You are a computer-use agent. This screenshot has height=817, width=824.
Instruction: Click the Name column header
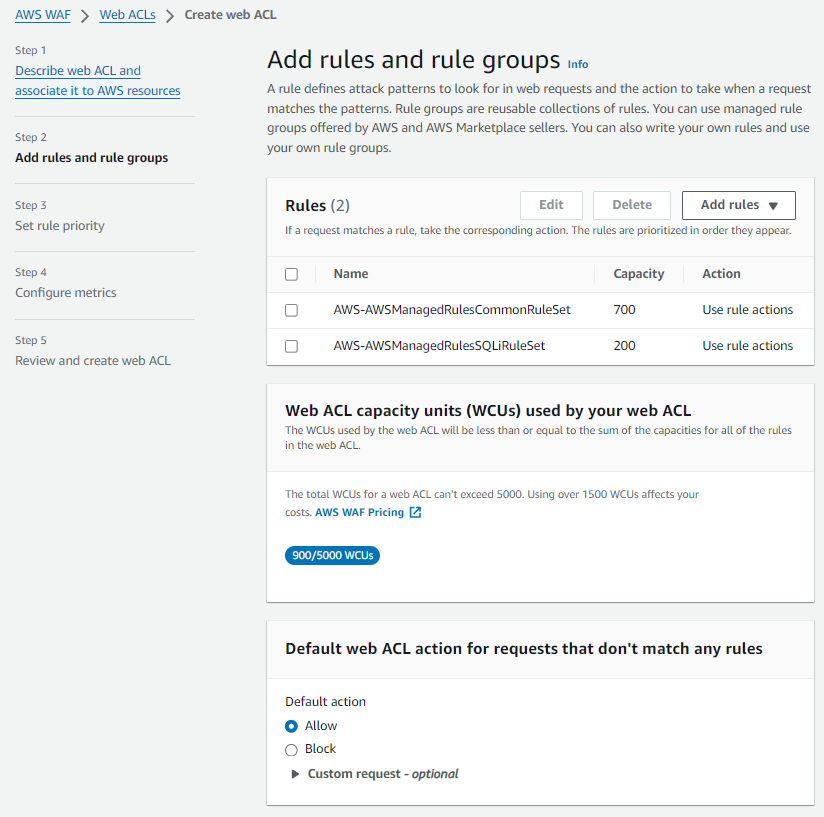[x=351, y=274]
